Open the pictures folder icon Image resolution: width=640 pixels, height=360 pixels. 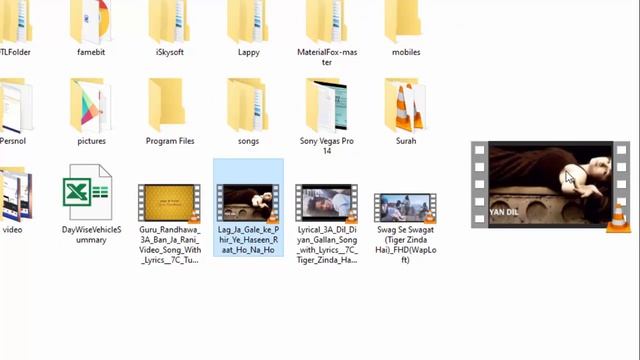click(91, 105)
